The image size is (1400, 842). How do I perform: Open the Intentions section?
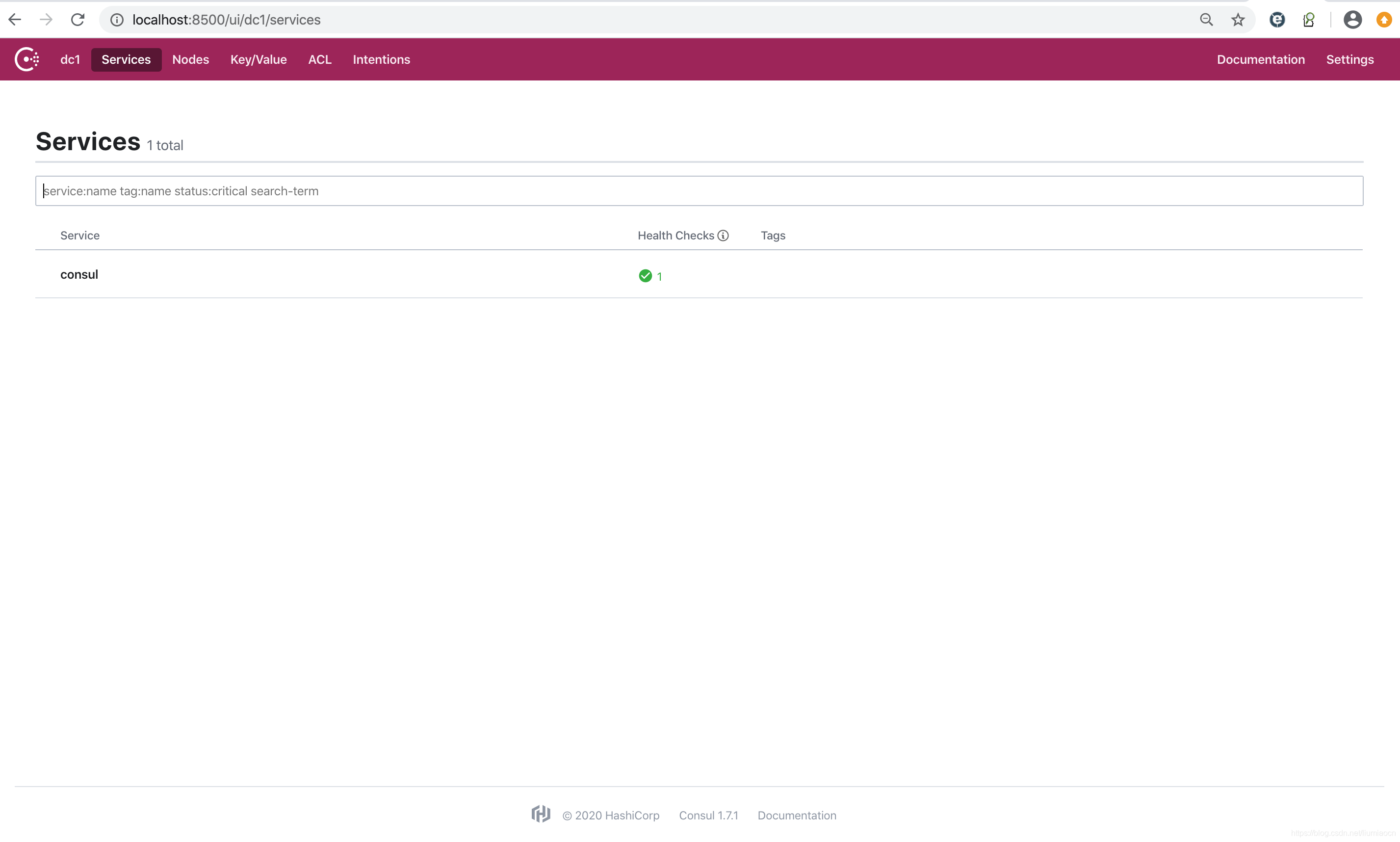[x=381, y=59]
